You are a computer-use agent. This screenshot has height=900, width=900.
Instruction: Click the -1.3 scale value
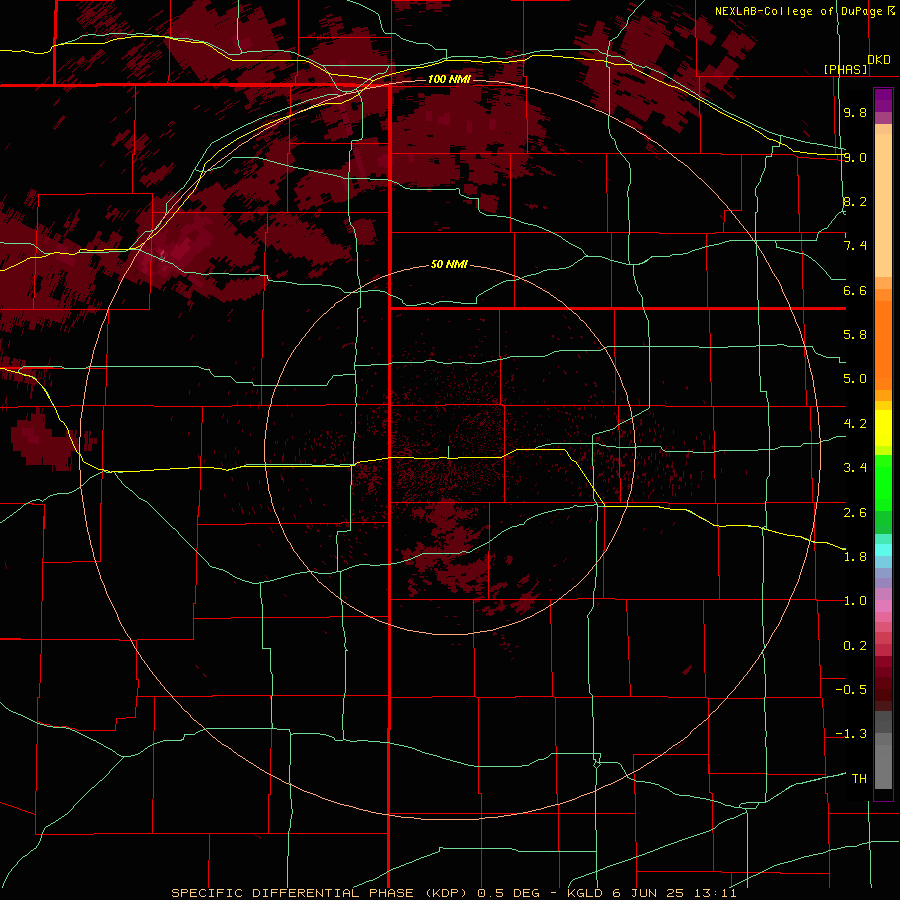tap(851, 734)
